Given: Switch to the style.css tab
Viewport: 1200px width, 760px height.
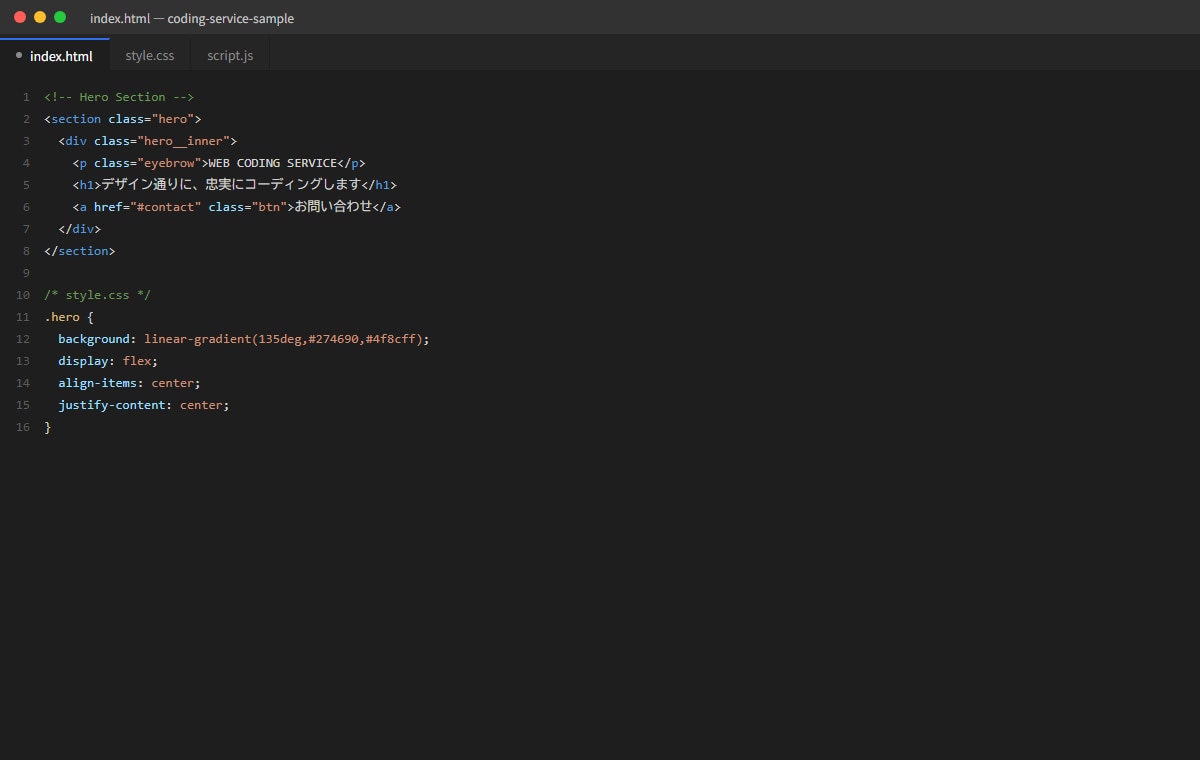Looking at the screenshot, I should 150,55.
